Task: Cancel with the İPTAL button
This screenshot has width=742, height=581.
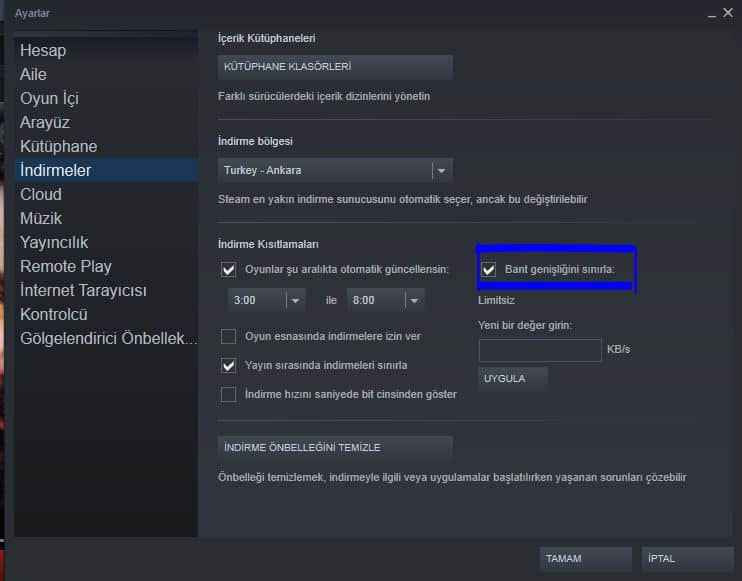Action: pos(688,559)
